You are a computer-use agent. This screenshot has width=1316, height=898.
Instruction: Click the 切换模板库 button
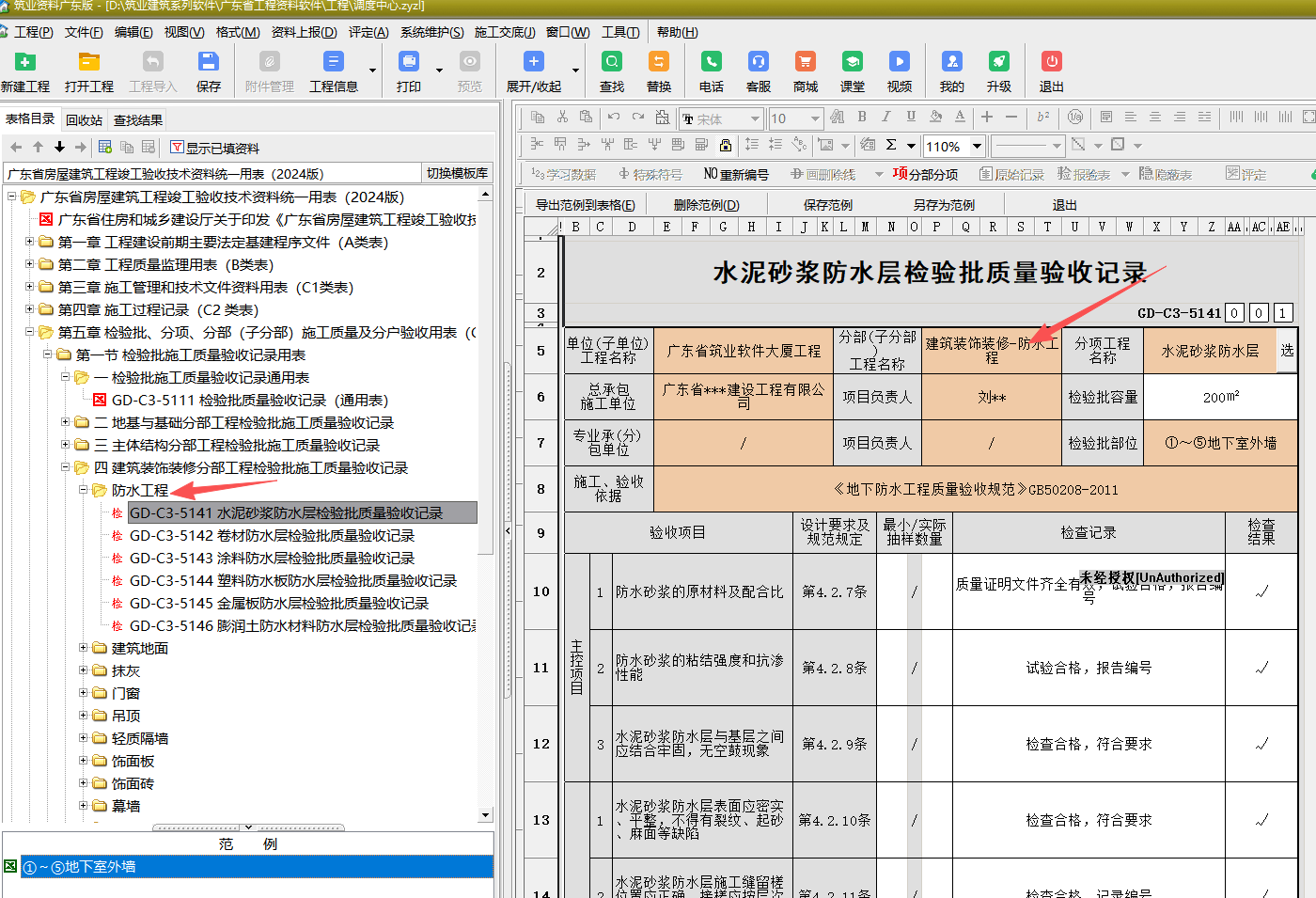point(458,173)
